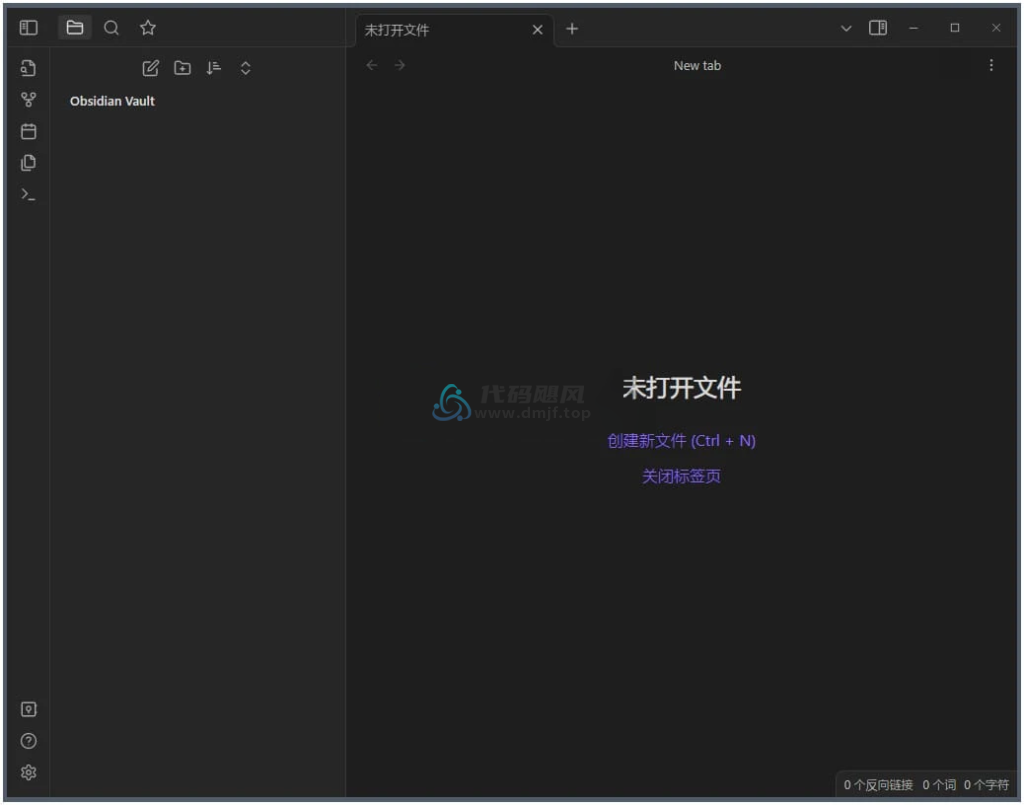
Task: Click the New tab title
Action: [697, 65]
